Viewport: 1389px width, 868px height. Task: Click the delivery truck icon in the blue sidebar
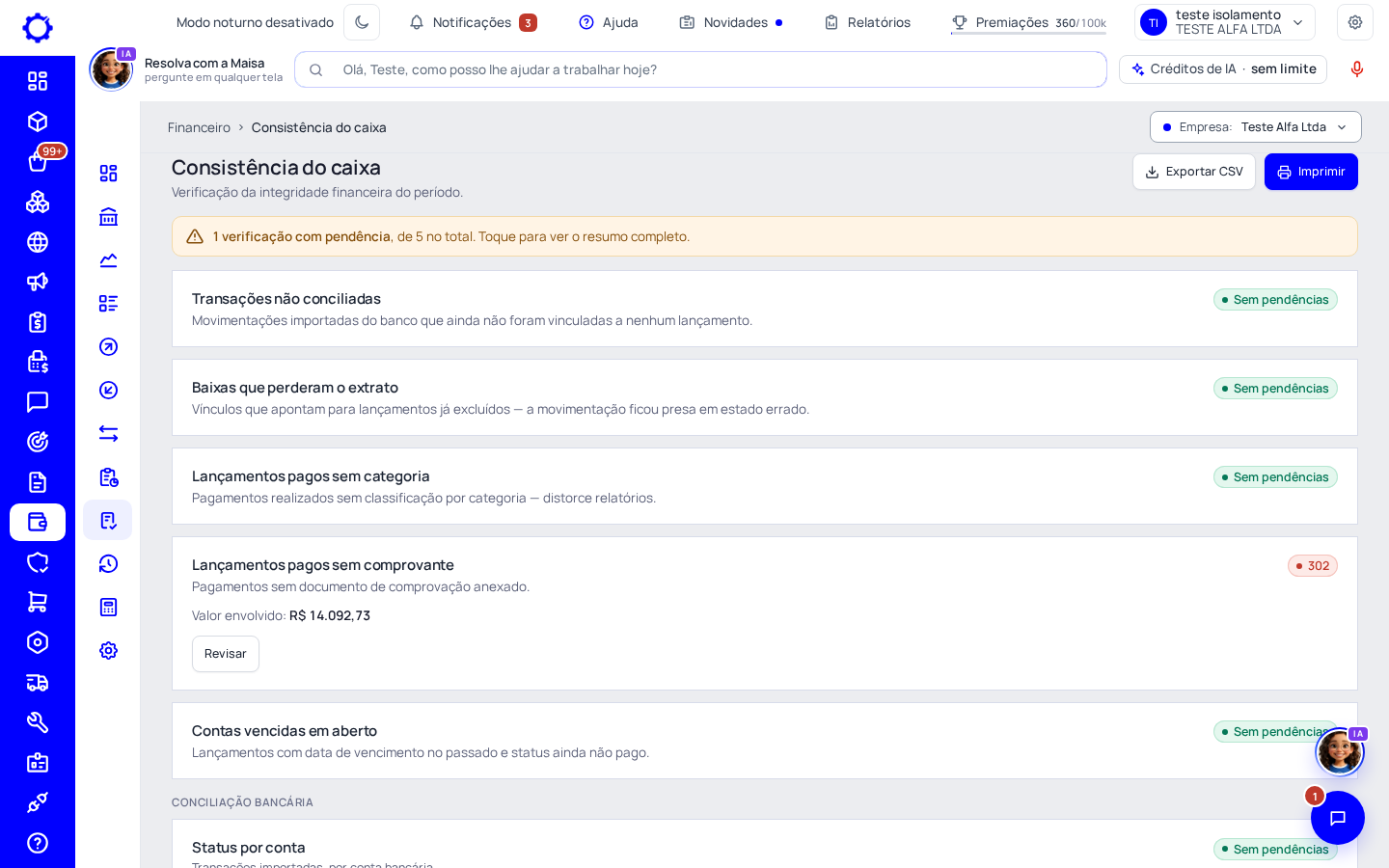38,683
